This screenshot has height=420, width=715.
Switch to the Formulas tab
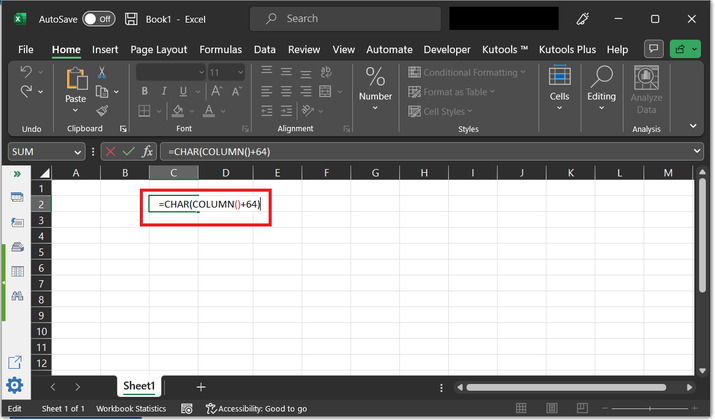pyautogui.click(x=220, y=49)
